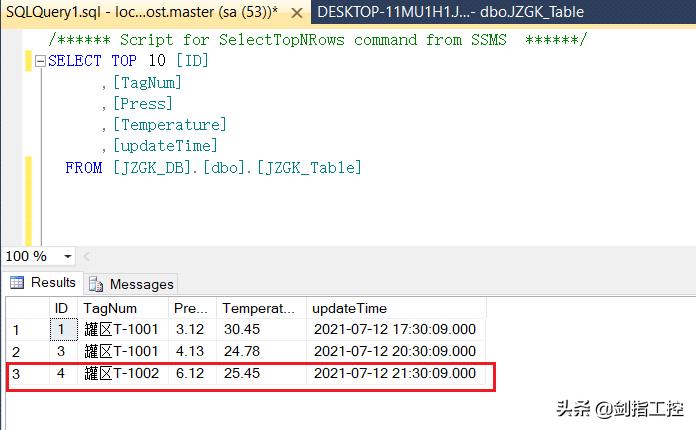Click the select-all corner of results grid
Screen dimensions: 696x430
pos(26,308)
